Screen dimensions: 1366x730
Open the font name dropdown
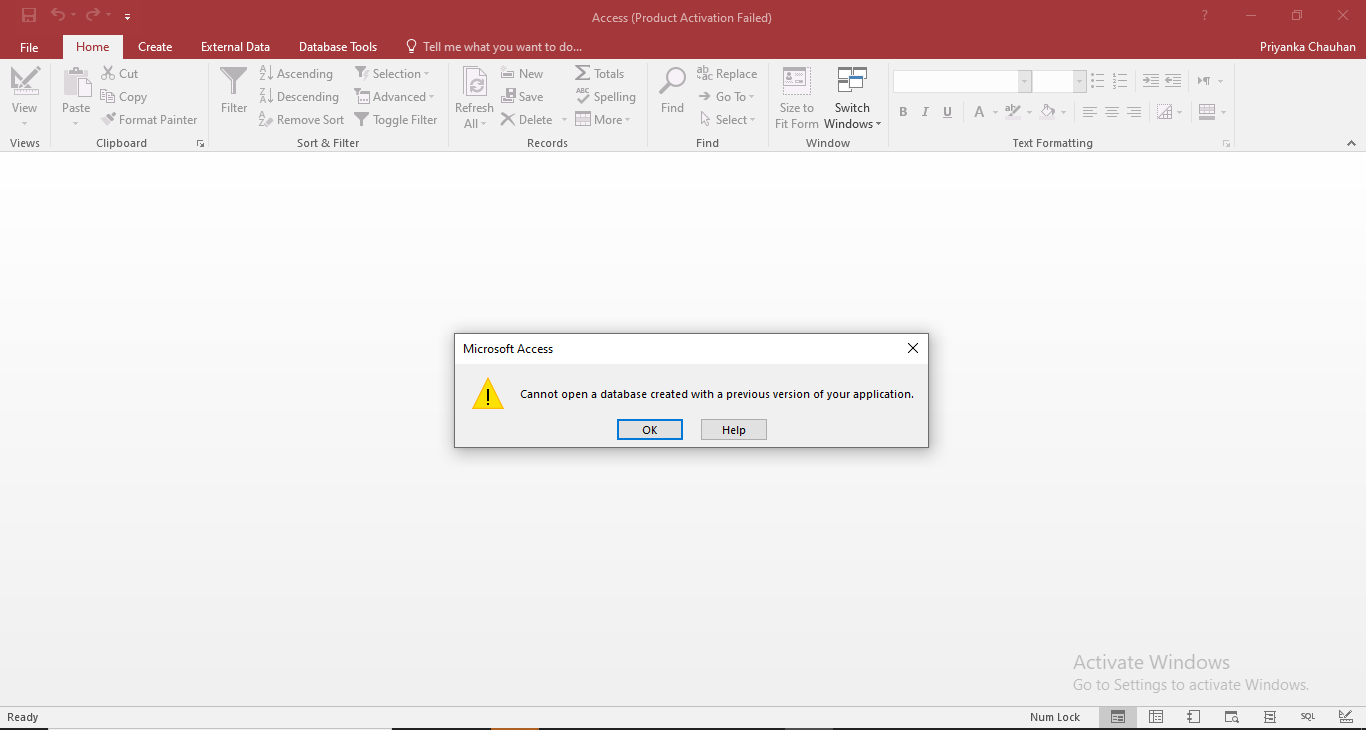(x=1024, y=82)
